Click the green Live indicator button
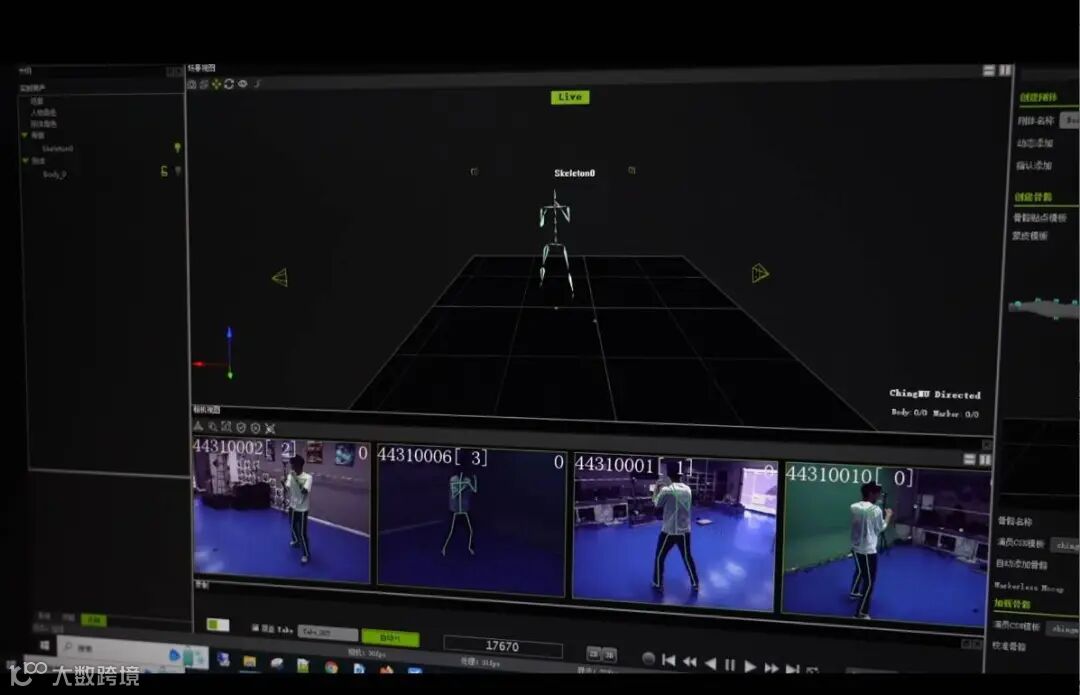 [x=570, y=97]
